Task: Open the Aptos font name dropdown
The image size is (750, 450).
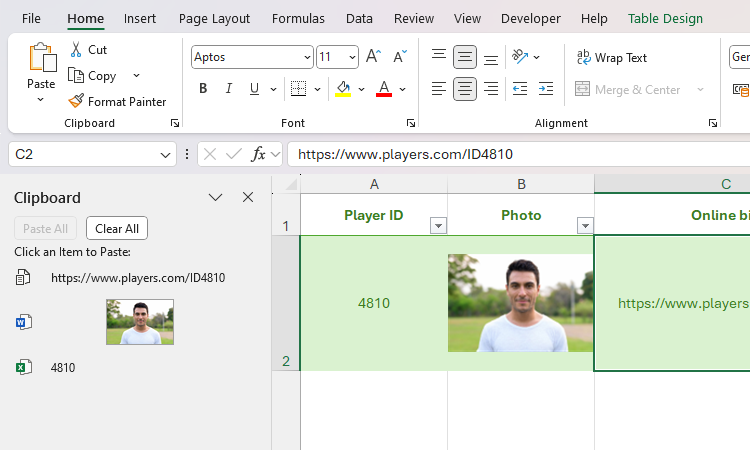Action: (x=307, y=58)
